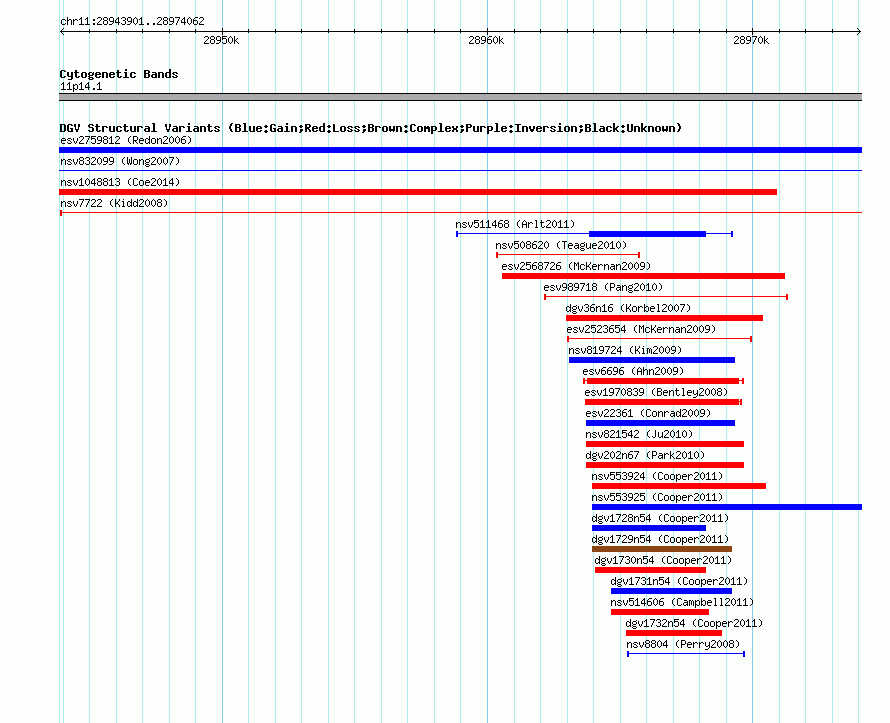Open nsv553925 (Cooper2011) variant label
The width and height of the screenshot is (890, 723).
(657, 497)
